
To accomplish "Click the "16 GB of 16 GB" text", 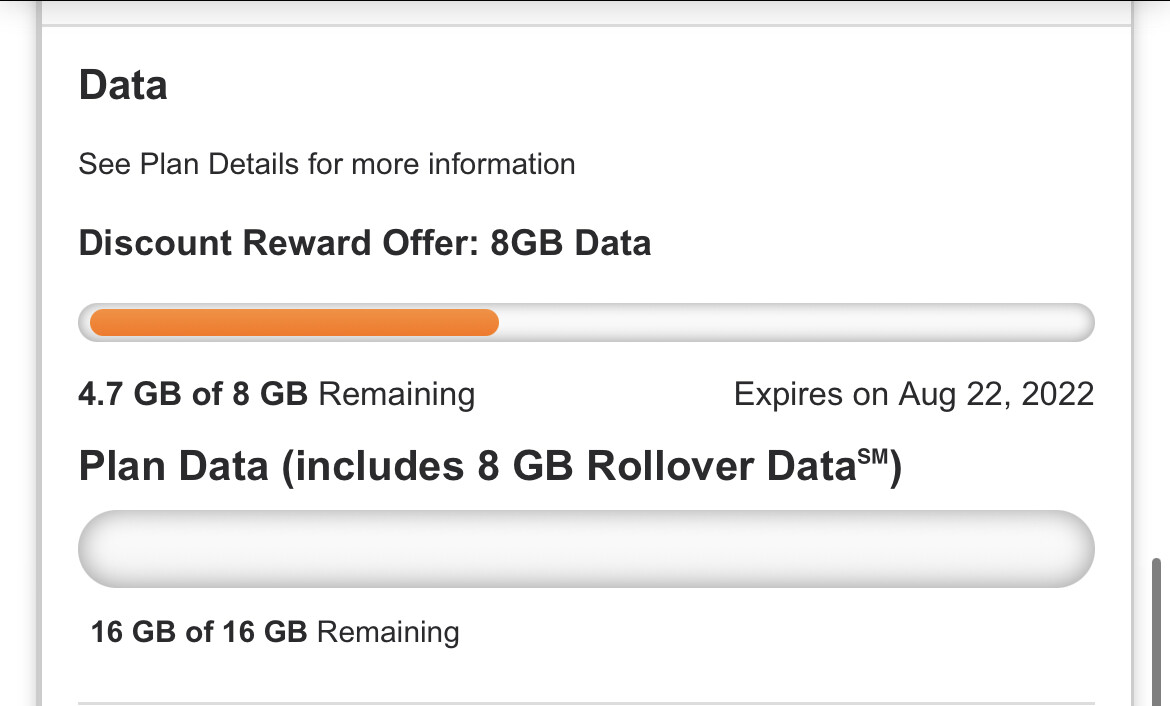I will [199, 632].
